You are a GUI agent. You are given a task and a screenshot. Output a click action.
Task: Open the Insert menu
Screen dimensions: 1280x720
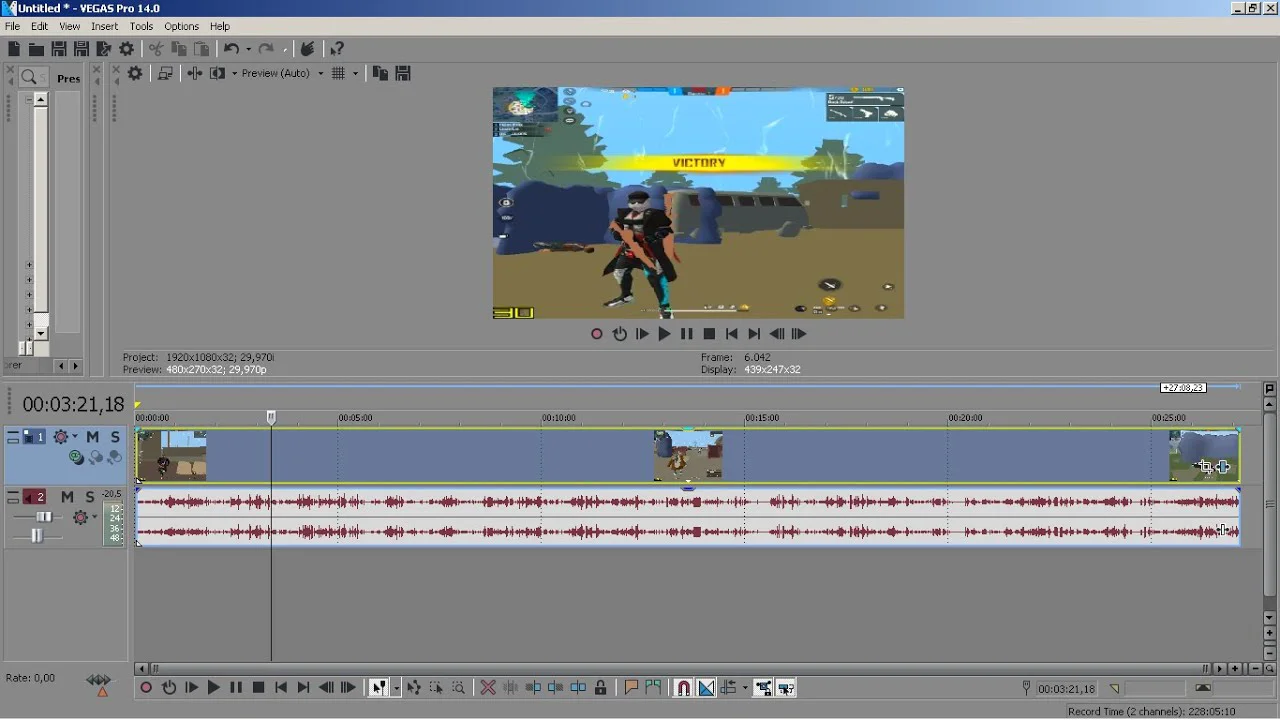pyautogui.click(x=104, y=26)
